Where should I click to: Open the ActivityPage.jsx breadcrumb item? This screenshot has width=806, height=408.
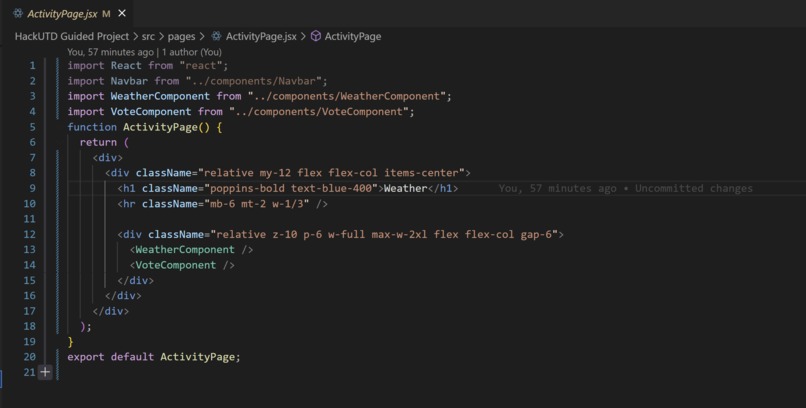click(x=261, y=36)
